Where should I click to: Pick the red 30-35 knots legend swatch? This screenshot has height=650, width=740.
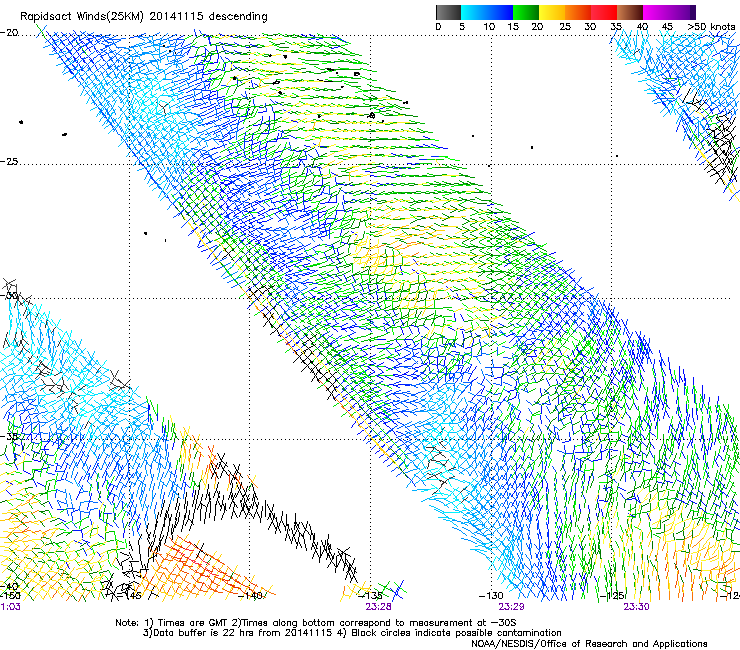(x=604, y=12)
